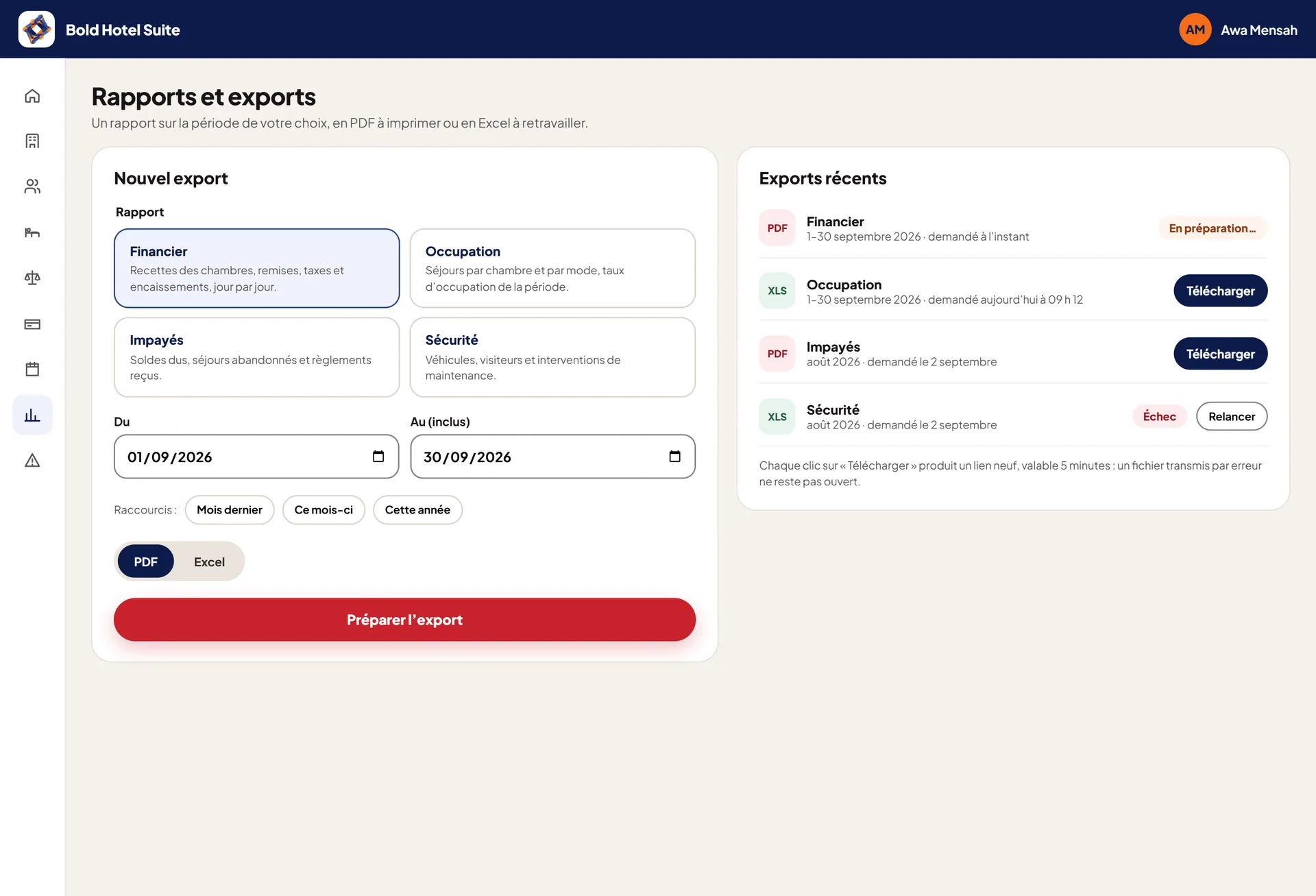
Task: Open the warning triangle alerts icon
Action: [32, 460]
